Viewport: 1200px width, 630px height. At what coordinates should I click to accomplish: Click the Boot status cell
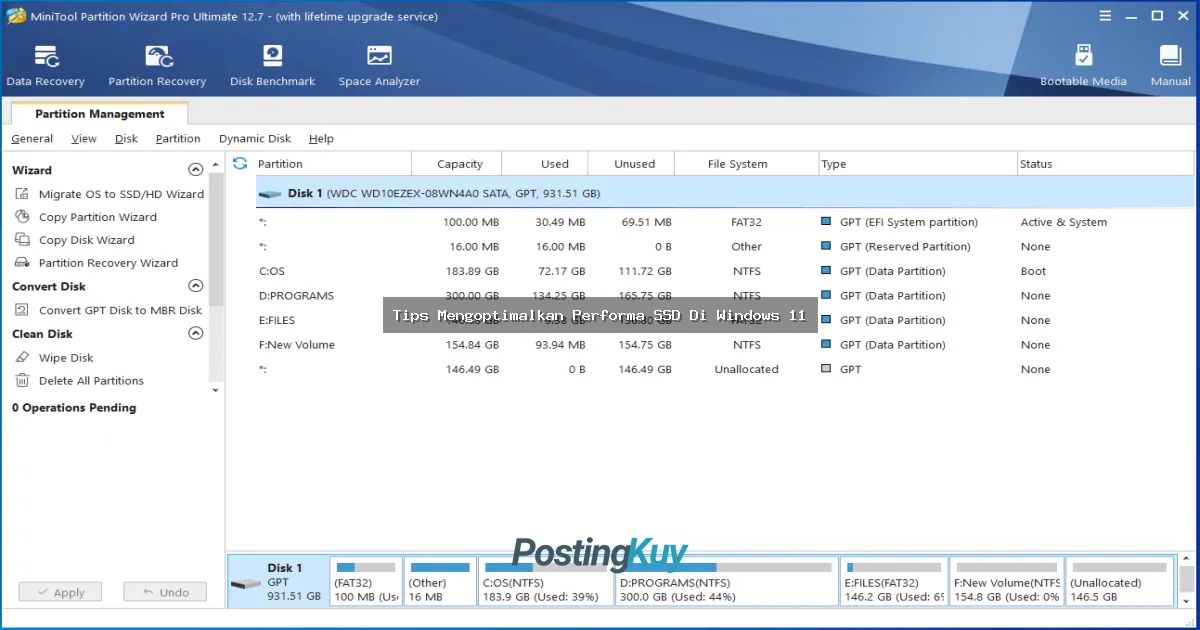click(x=1033, y=271)
